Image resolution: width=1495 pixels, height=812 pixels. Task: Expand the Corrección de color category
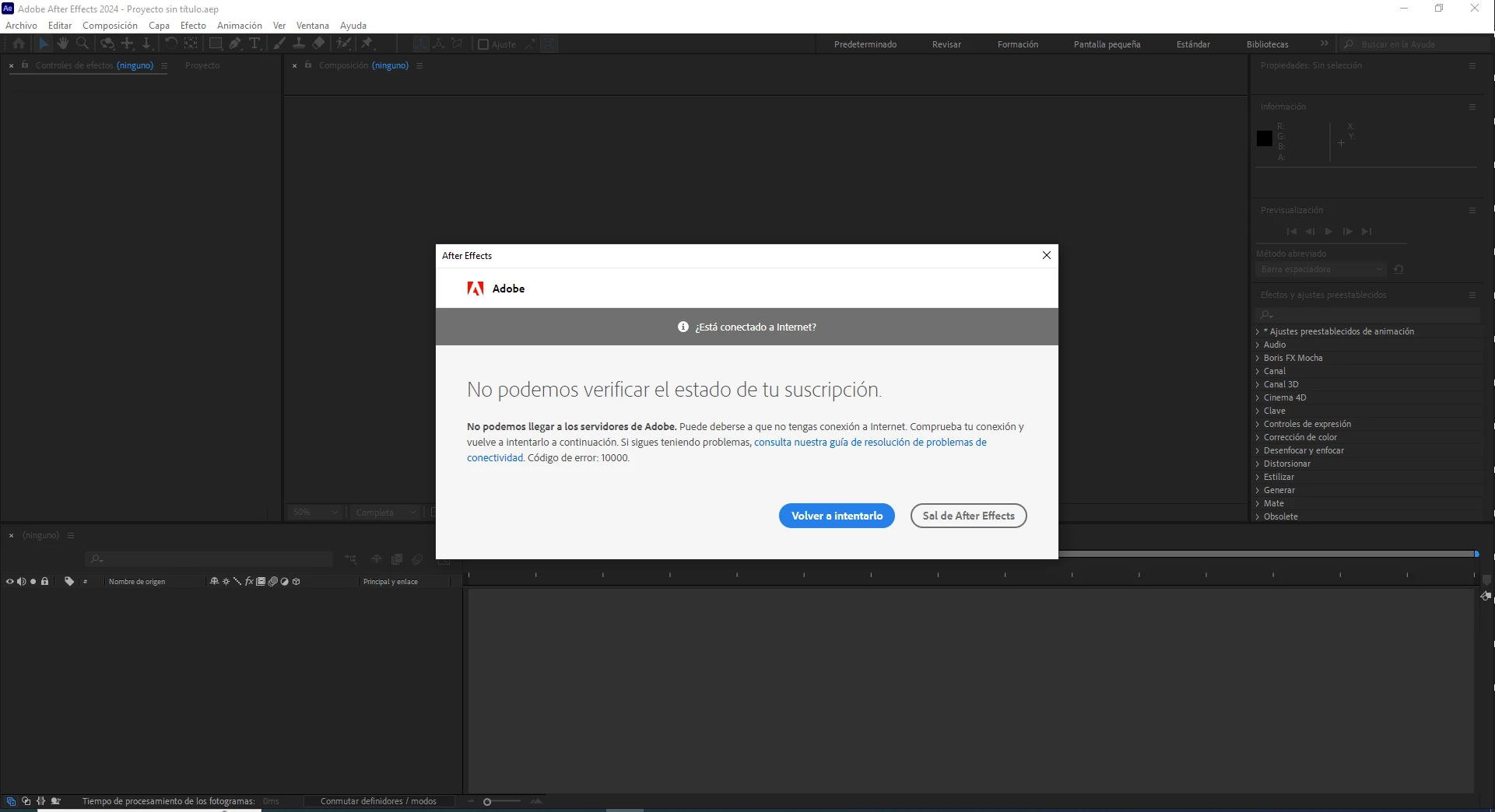coord(1257,437)
